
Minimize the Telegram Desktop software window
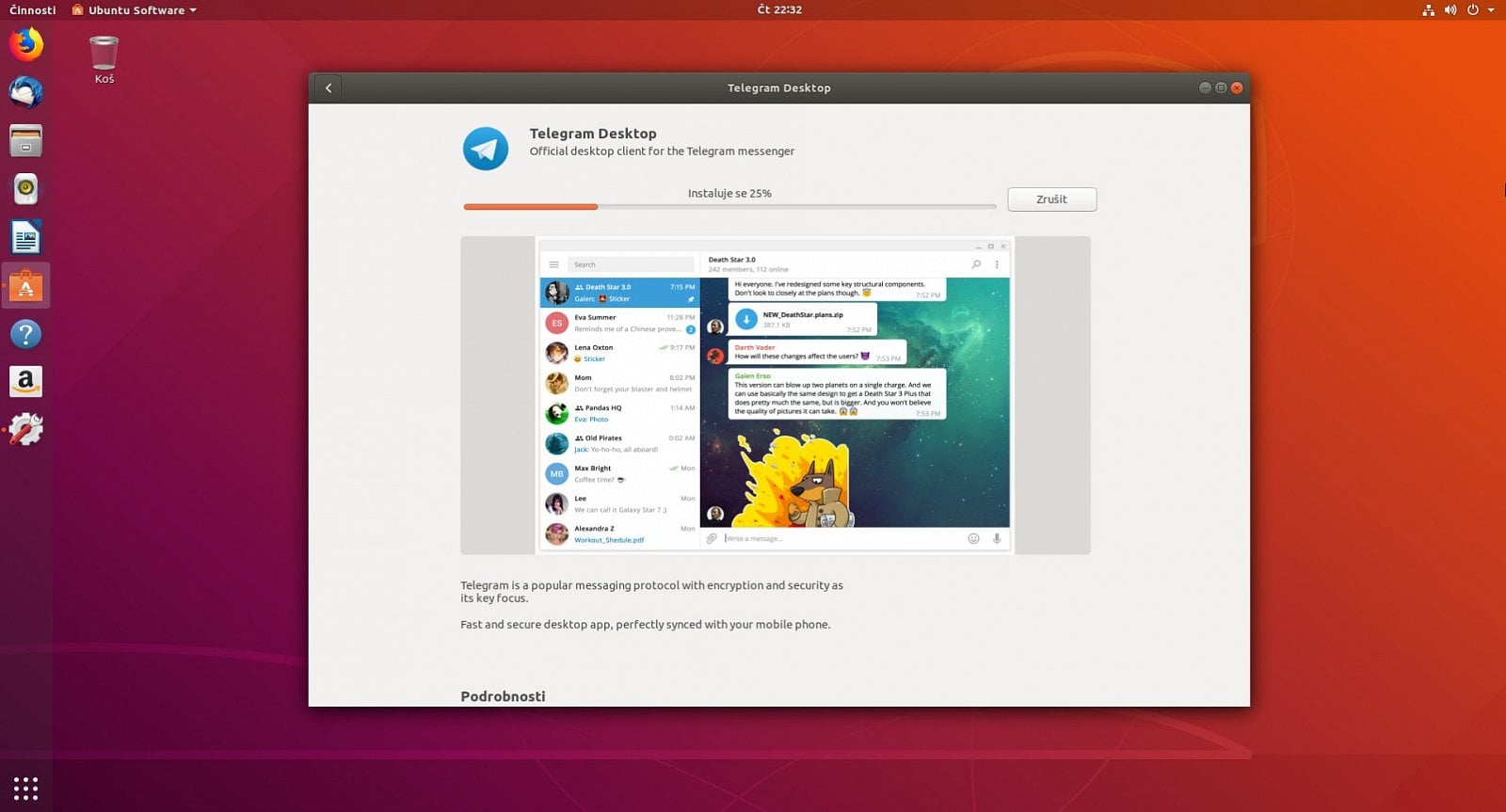tap(1205, 88)
